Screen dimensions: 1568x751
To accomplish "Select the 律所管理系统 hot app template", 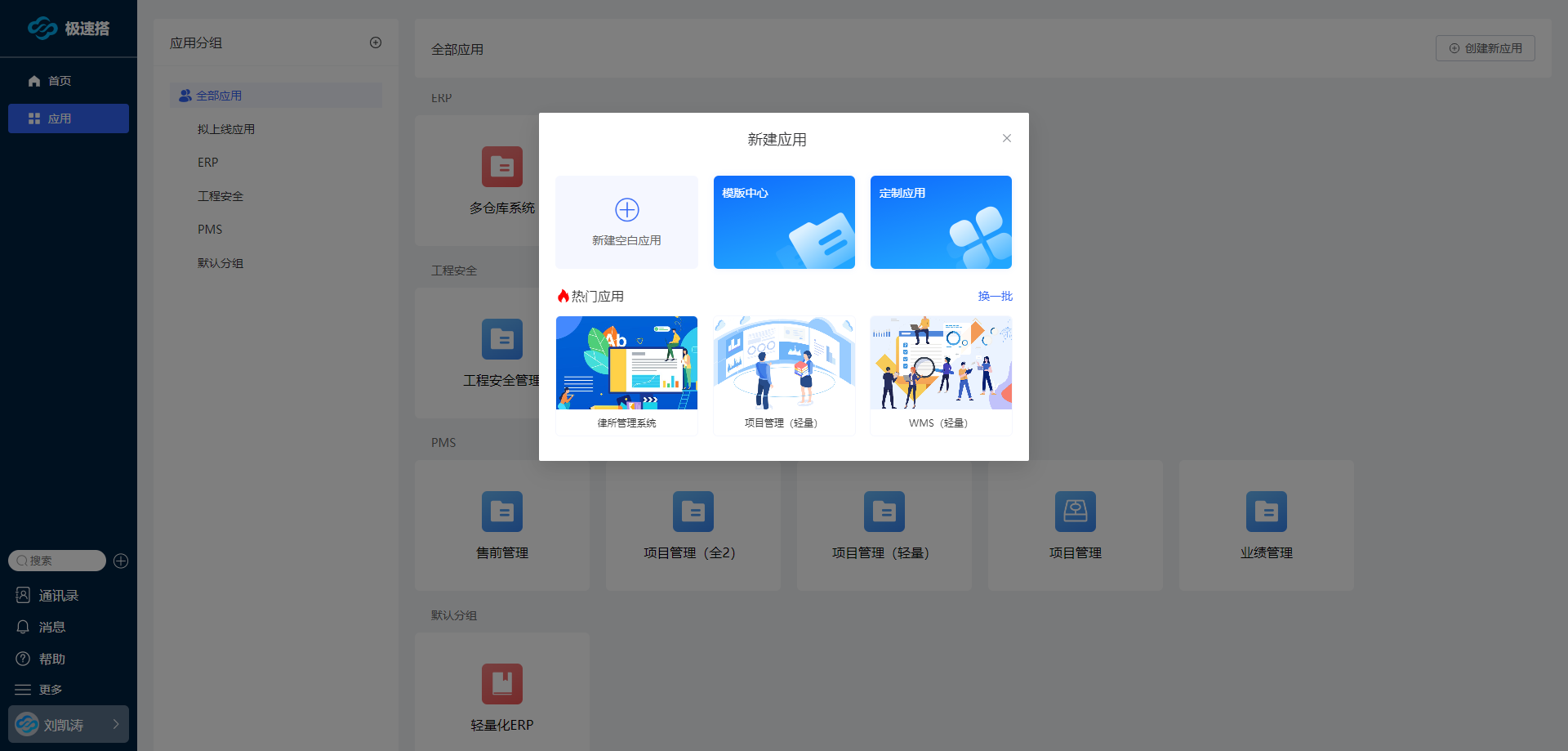I will click(x=626, y=375).
